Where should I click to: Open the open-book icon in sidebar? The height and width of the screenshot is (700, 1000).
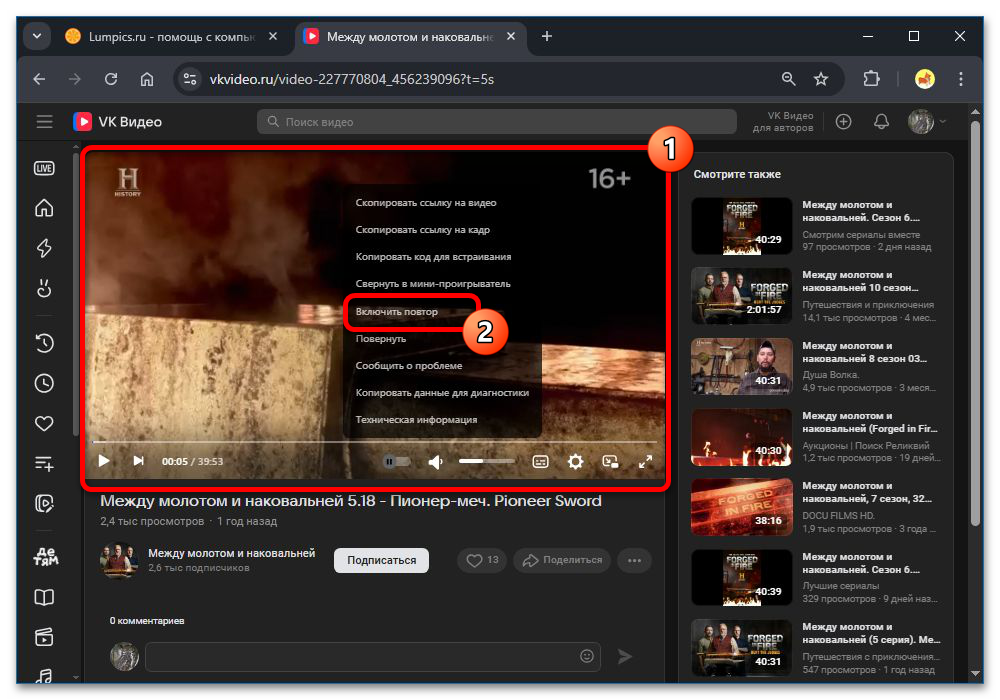[x=44, y=597]
